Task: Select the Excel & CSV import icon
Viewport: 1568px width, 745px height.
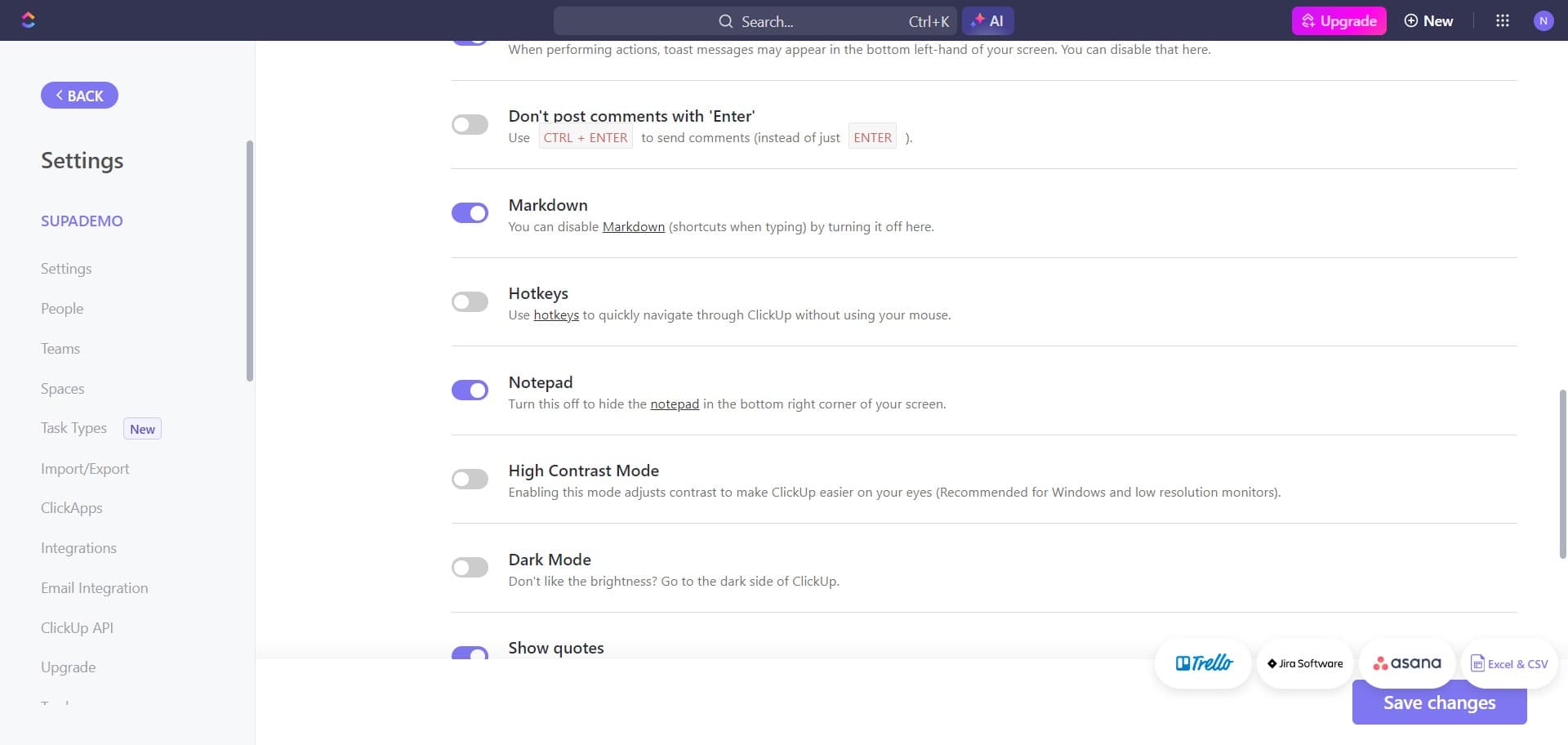Action: [1508, 663]
